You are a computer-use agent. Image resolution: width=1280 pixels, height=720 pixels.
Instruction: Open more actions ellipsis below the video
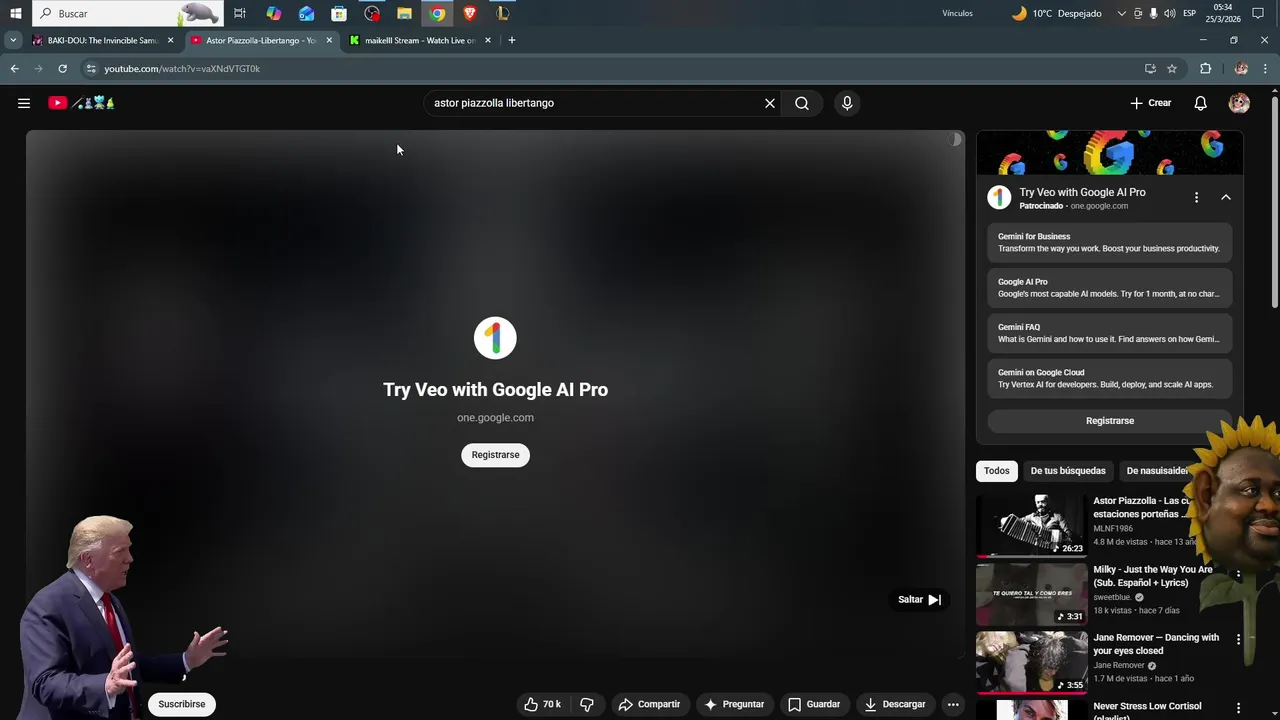coord(953,704)
